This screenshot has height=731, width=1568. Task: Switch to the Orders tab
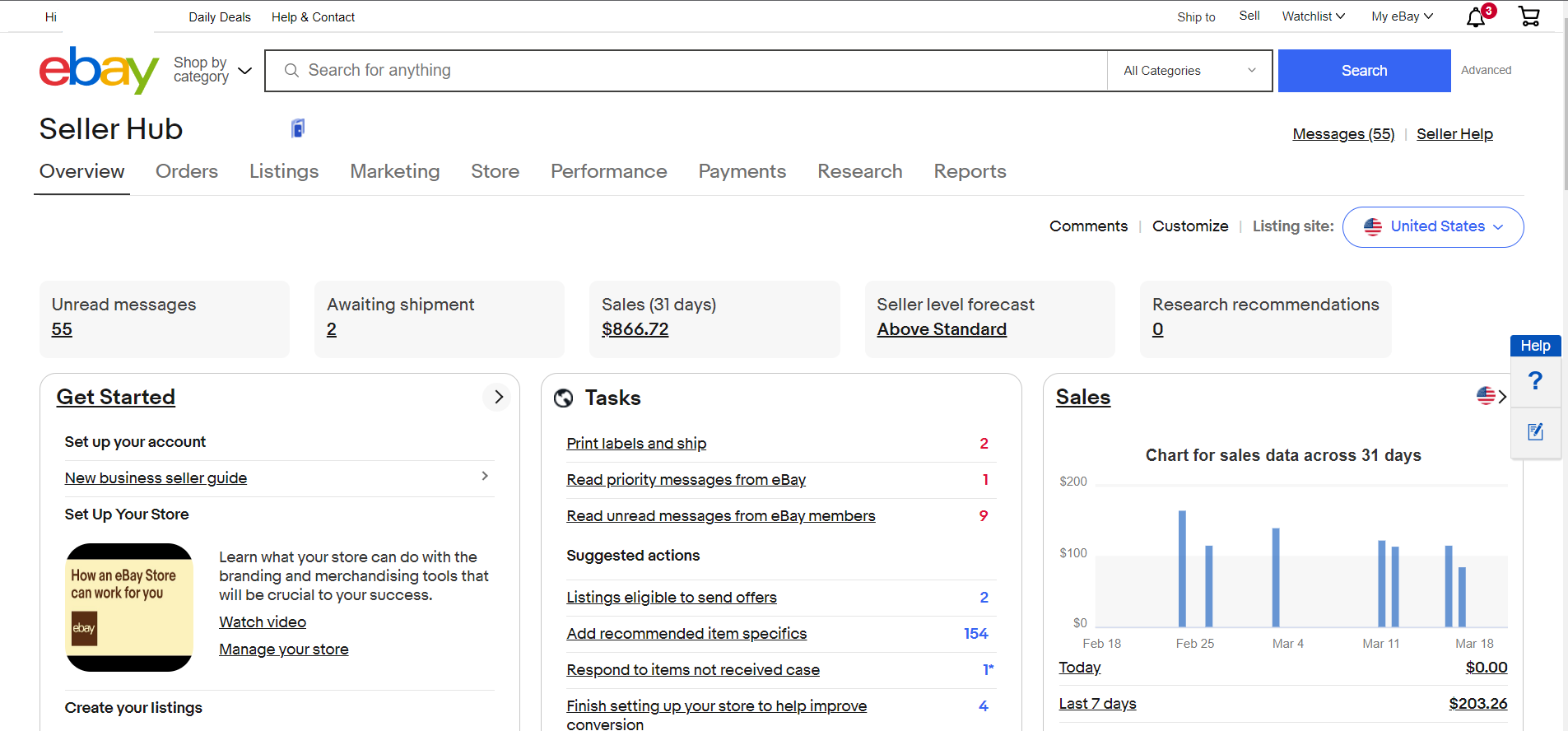[x=187, y=171]
